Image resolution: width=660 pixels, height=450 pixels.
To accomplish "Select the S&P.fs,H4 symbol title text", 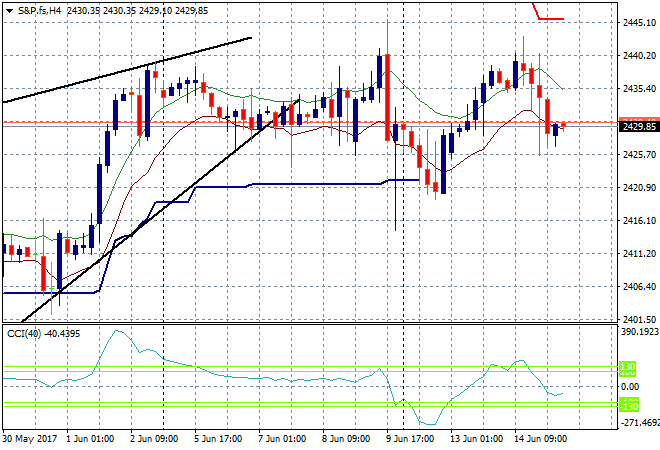I will pos(40,11).
